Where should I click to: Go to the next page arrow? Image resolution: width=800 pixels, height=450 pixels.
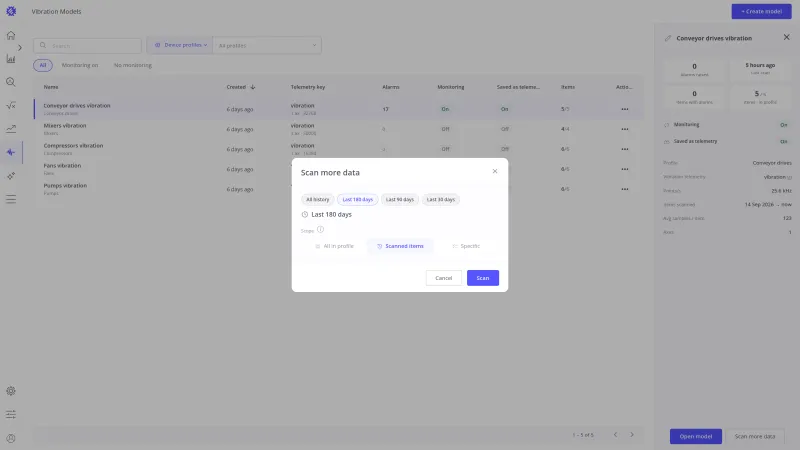pos(632,435)
